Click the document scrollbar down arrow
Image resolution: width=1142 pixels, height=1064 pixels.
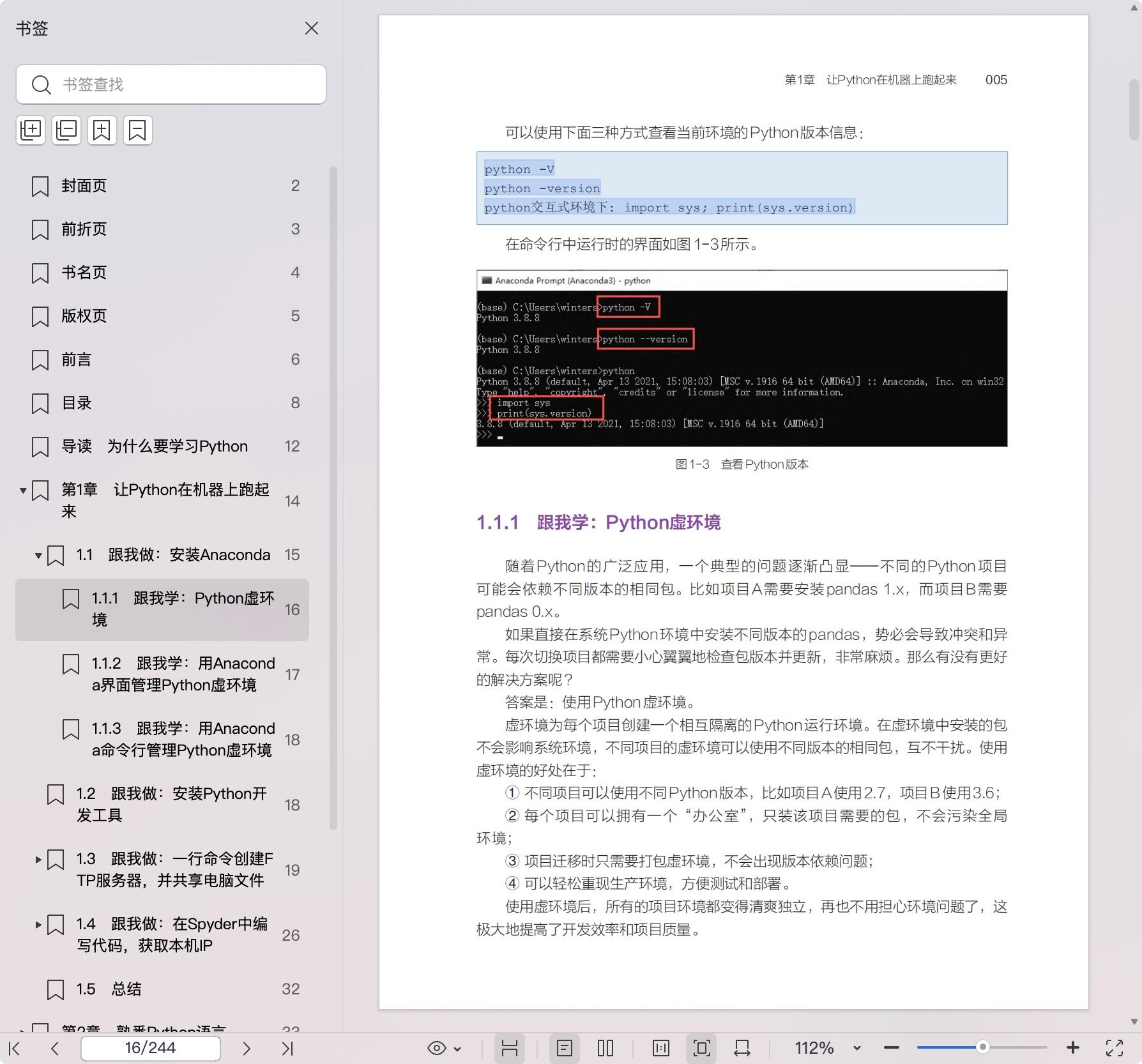pos(1134,1022)
